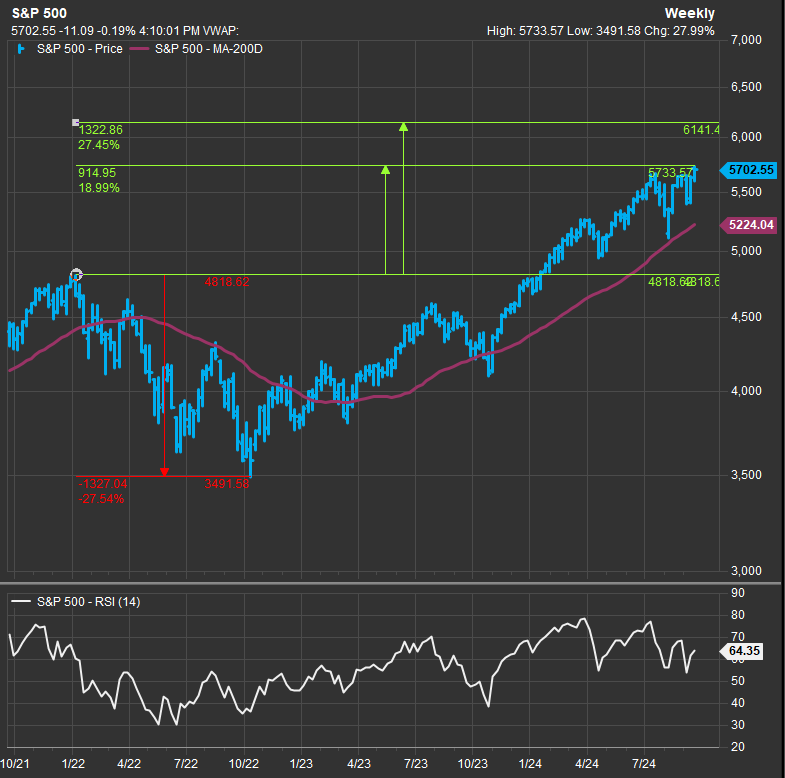785x778 pixels.
Task: Click the 1/22 date axis label
Action: click(x=73, y=764)
